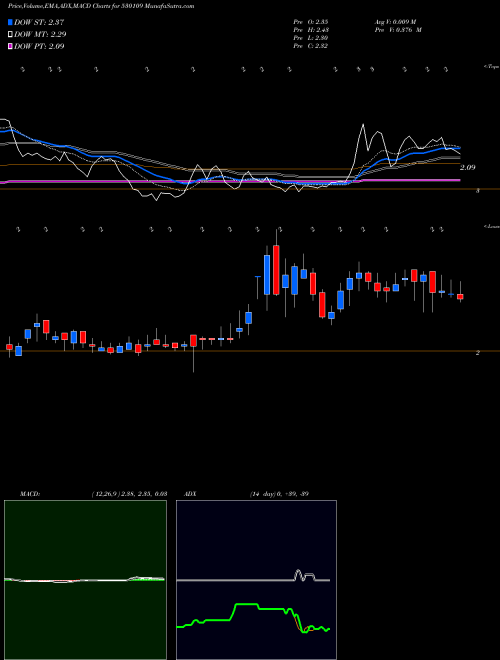Screen dimensions: 500x660
Task: Click the ADX panel label
Action: point(191,494)
